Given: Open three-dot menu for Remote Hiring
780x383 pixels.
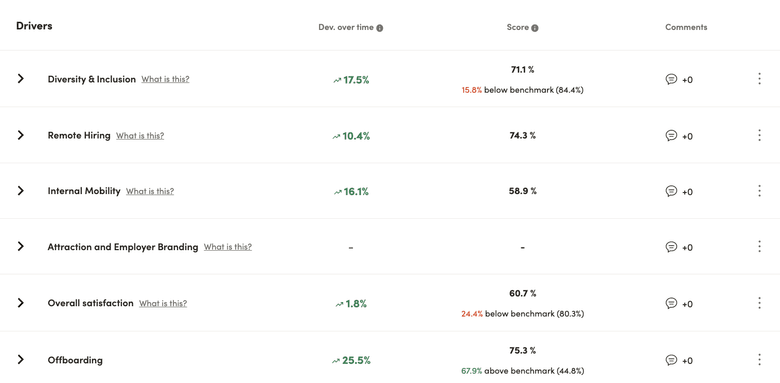Looking at the screenshot, I should click(x=759, y=135).
